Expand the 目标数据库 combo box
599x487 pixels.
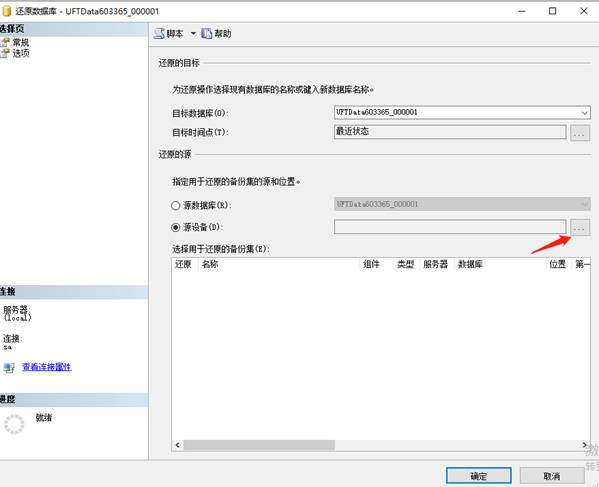(x=584, y=113)
